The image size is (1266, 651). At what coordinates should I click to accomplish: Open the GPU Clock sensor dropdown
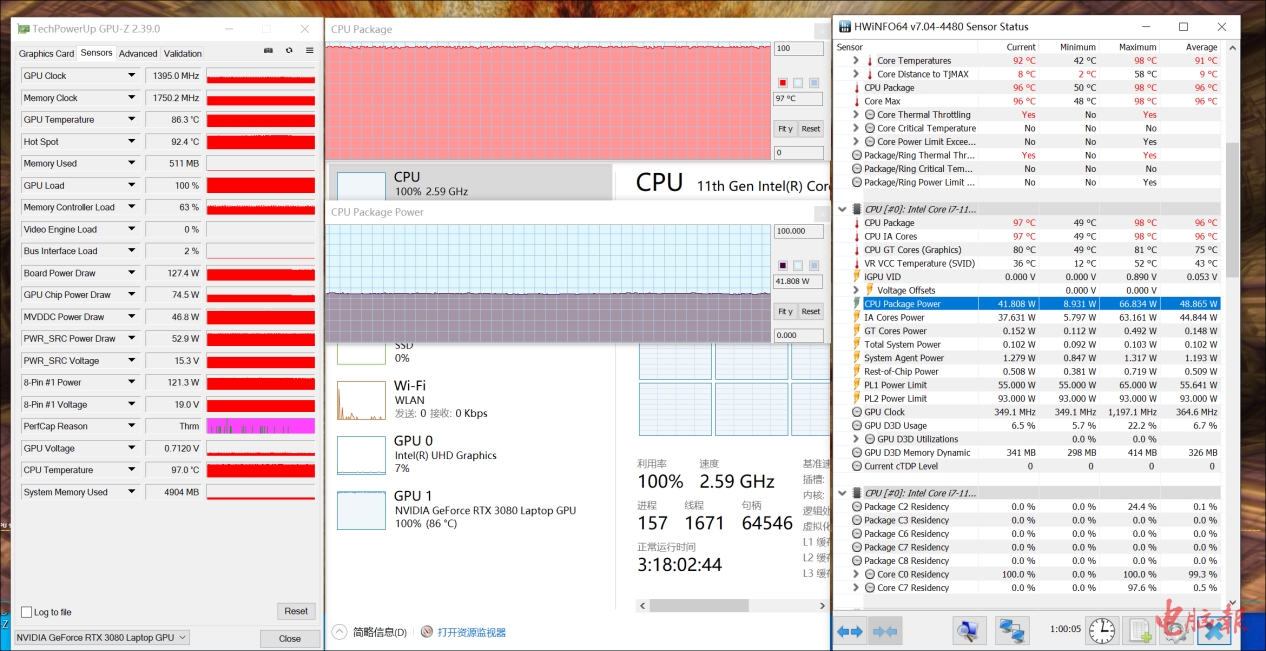[x=131, y=76]
